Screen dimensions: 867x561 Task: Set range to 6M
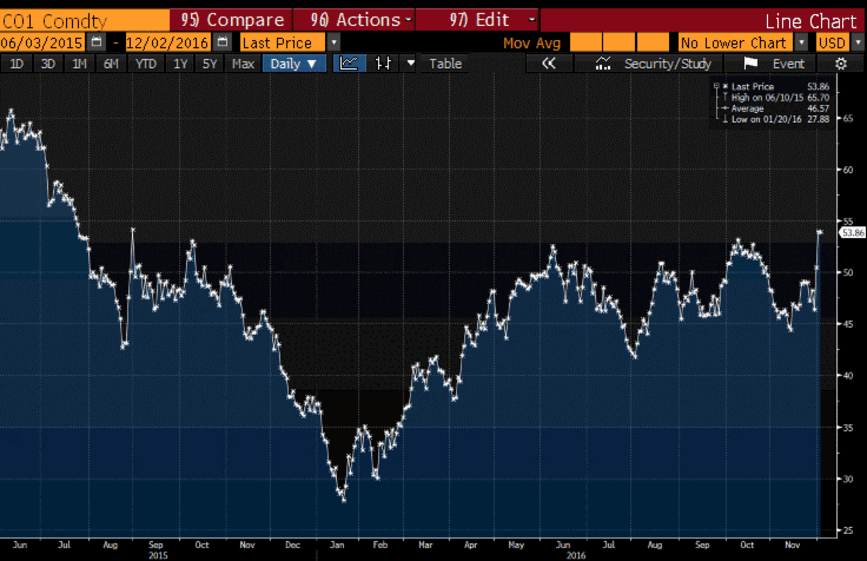point(111,64)
